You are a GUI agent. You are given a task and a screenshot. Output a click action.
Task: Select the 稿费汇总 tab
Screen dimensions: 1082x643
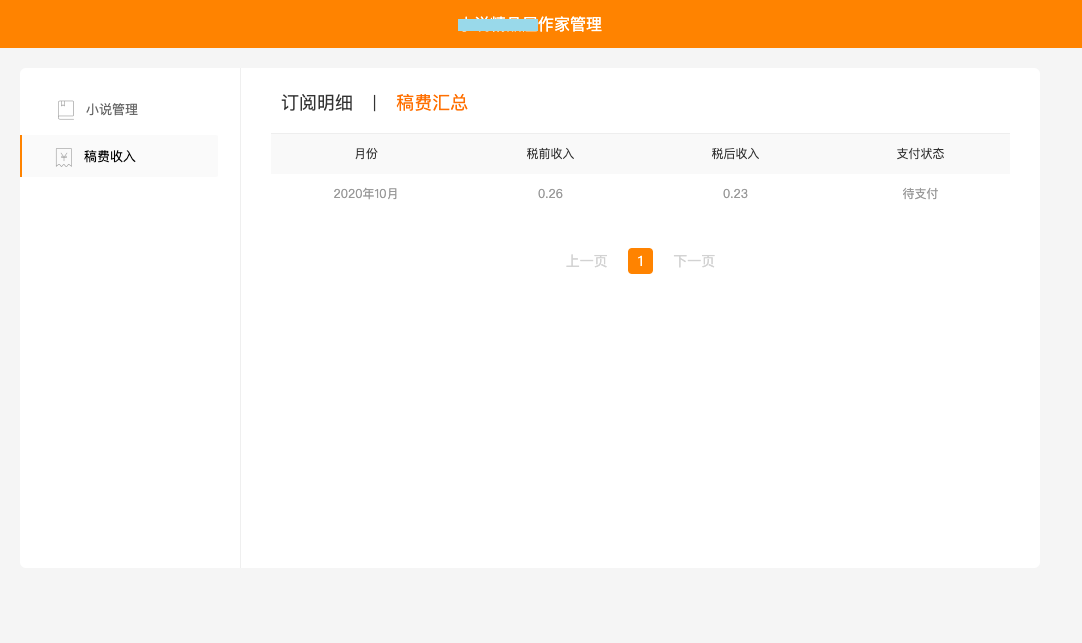[x=432, y=103]
